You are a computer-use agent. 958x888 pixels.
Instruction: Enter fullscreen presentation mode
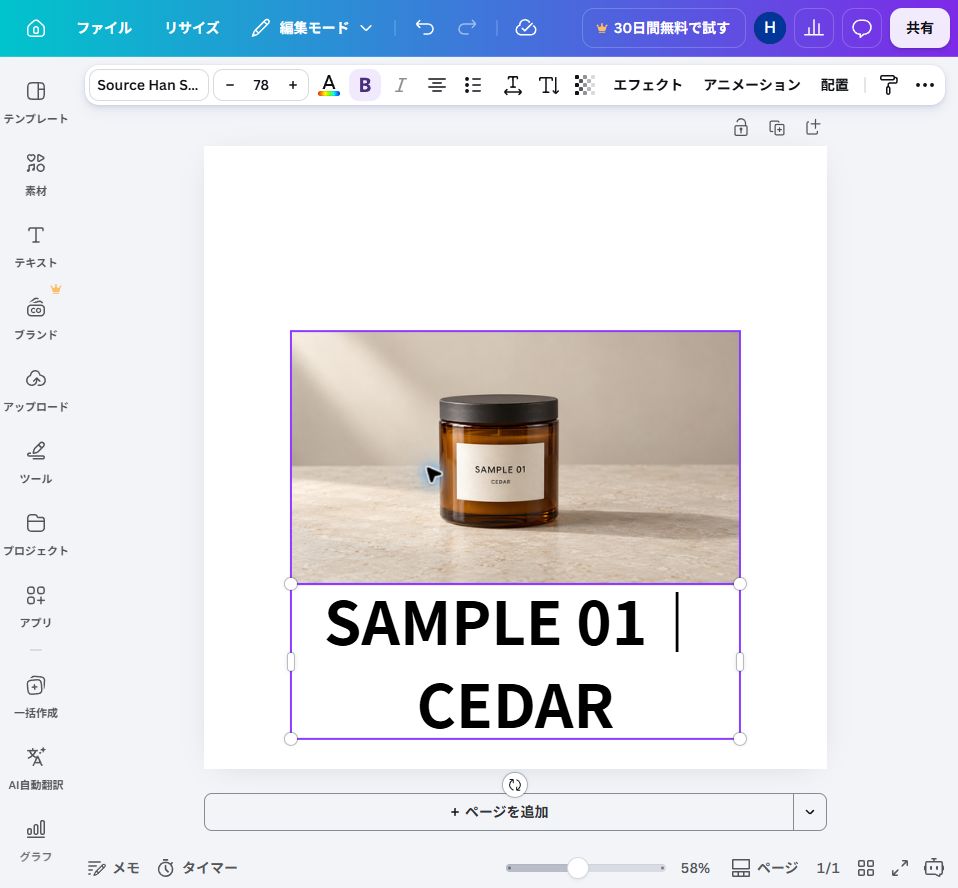click(900, 868)
